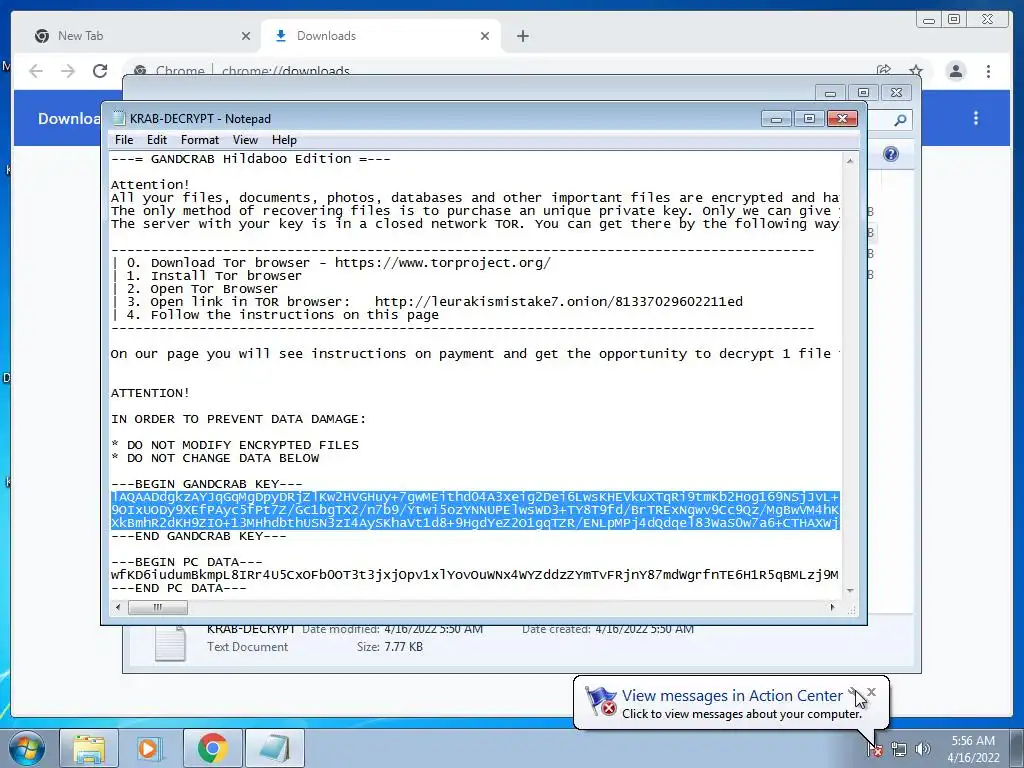Click the torproject.org URL text
This screenshot has width=1024, height=768.
[443, 263]
